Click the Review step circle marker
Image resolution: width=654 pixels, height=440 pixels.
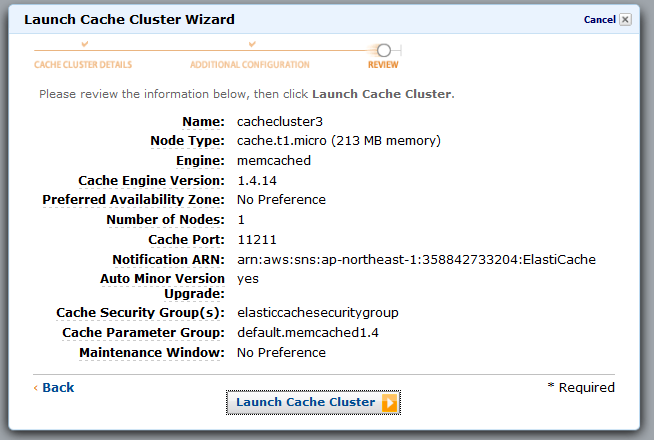[384, 50]
